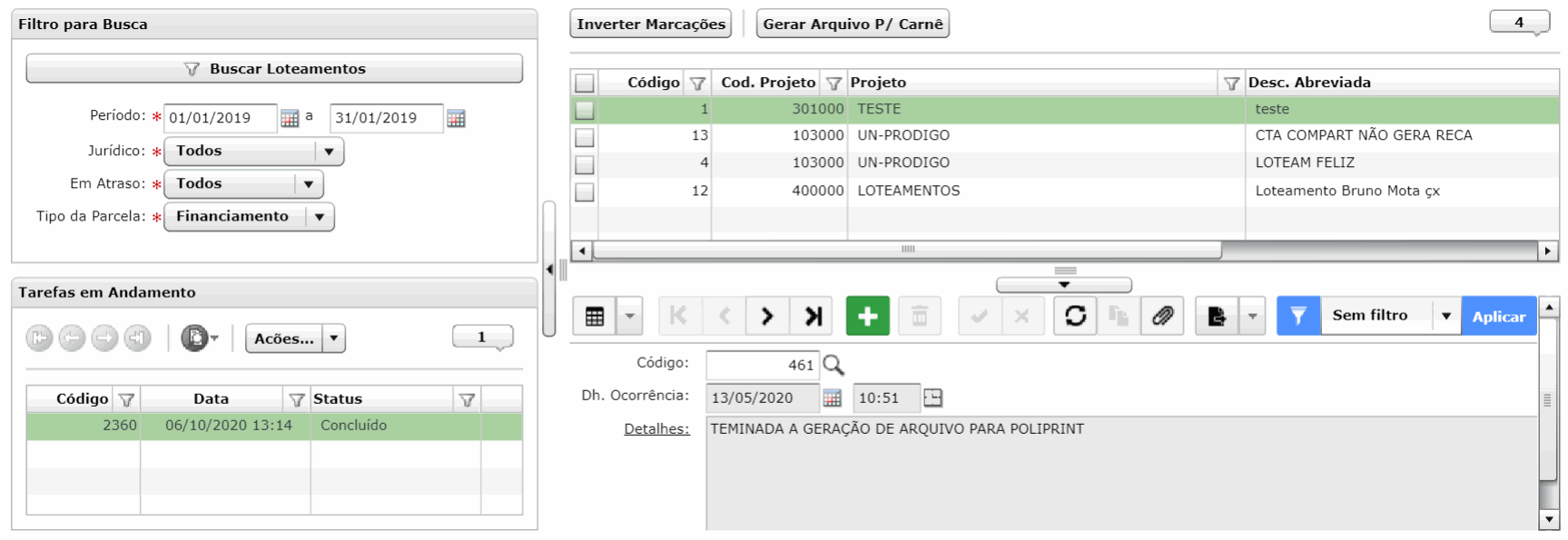Click the filter icon on Projeto column
1568x540 pixels.
pos(1231,83)
